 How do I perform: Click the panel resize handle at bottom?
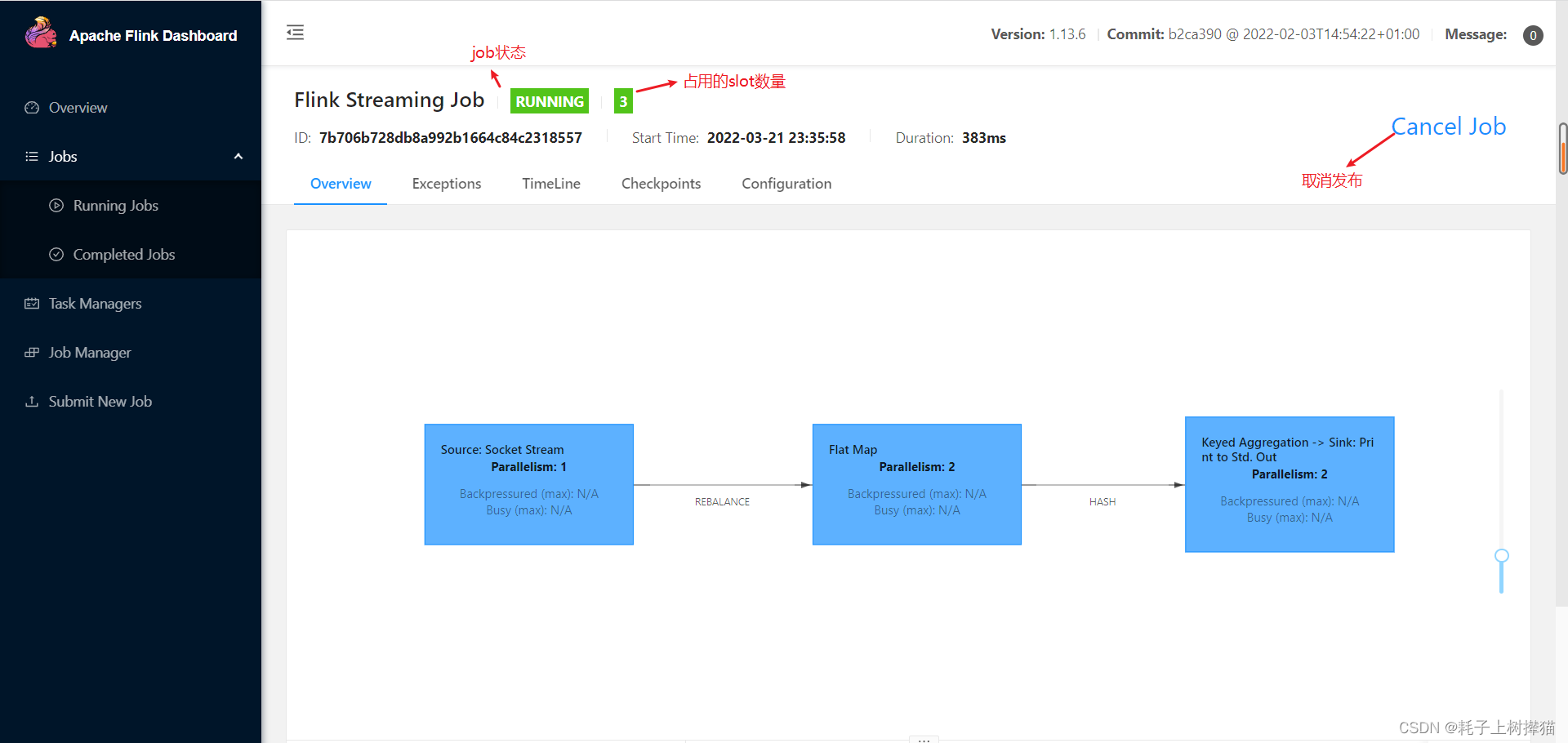click(924, 740)
